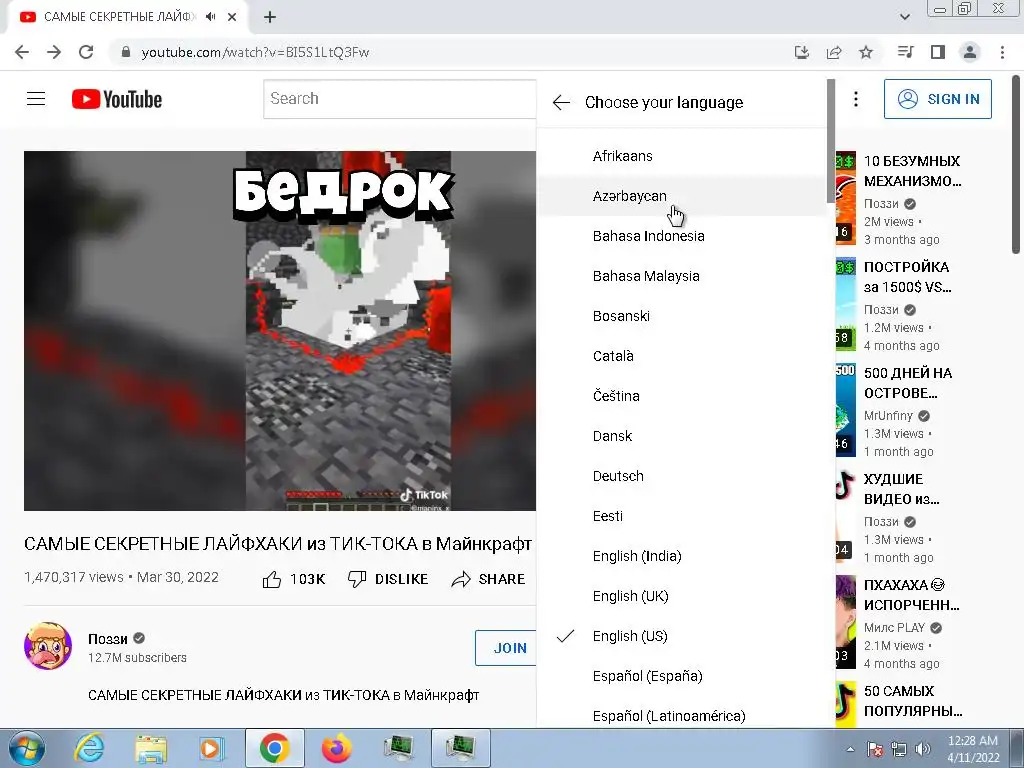Viewport: 1024px width, 768px height.
Task: Open ПХАХАХА ИСПОРЧЕНН... recommended video
Action: pos(912,594)
